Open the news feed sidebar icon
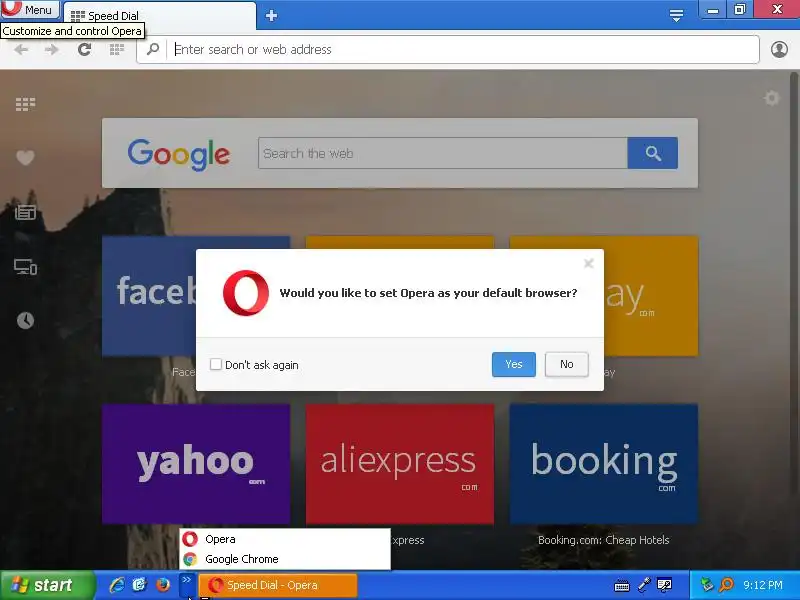800x600 pixels. pyautogui.click(x=26, y=212)
